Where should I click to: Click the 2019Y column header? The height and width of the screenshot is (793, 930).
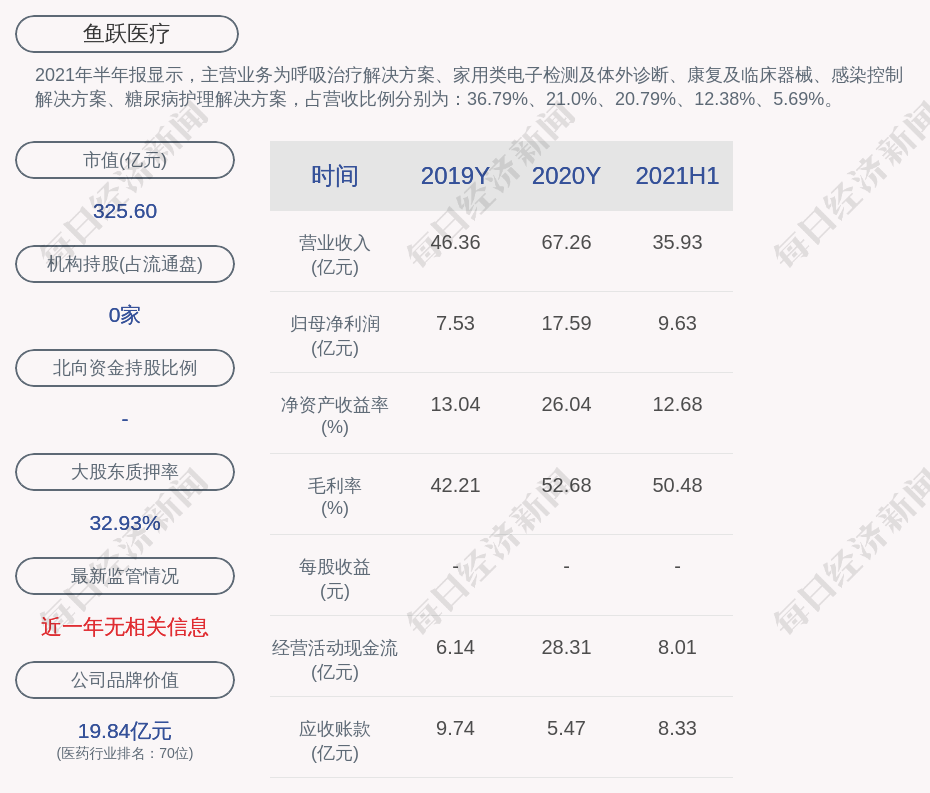[x=456, y=176]
